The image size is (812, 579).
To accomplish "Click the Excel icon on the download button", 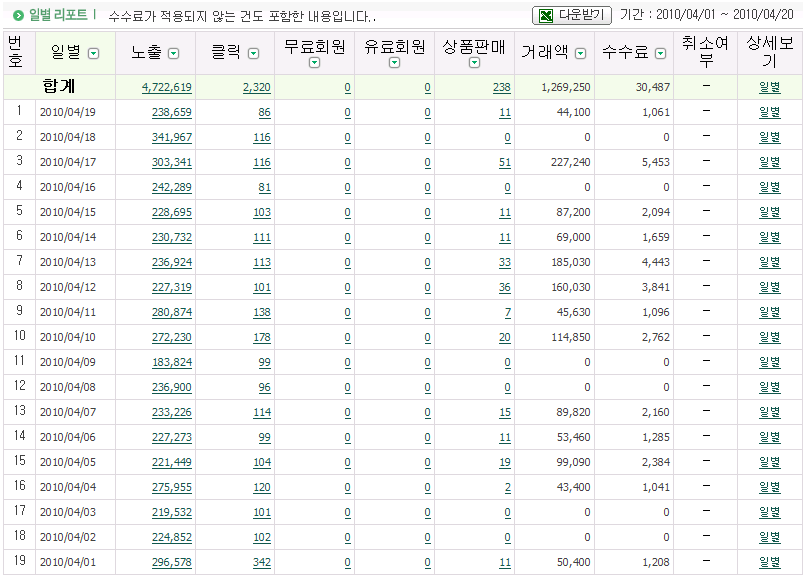I will pos(546,16).
